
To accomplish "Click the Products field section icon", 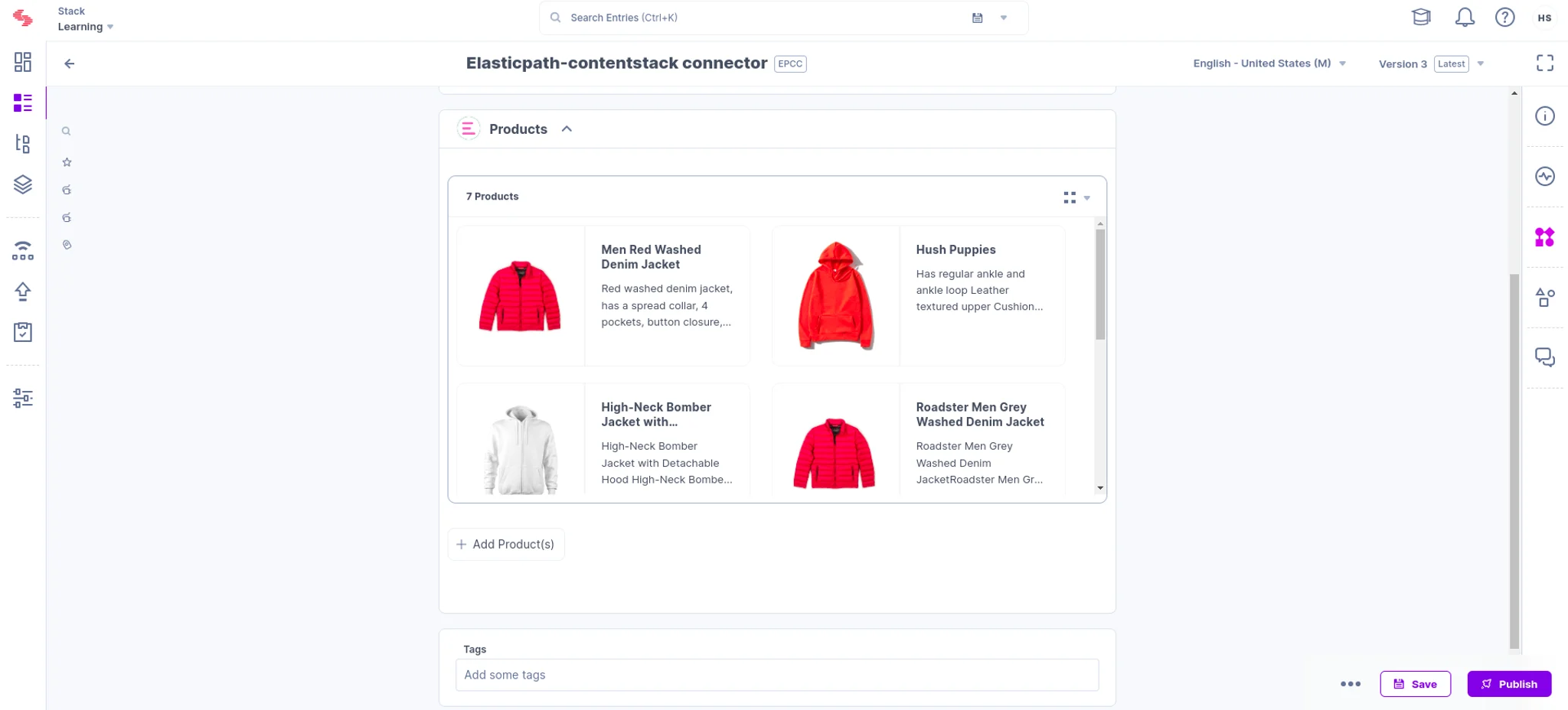I will 469,129.
